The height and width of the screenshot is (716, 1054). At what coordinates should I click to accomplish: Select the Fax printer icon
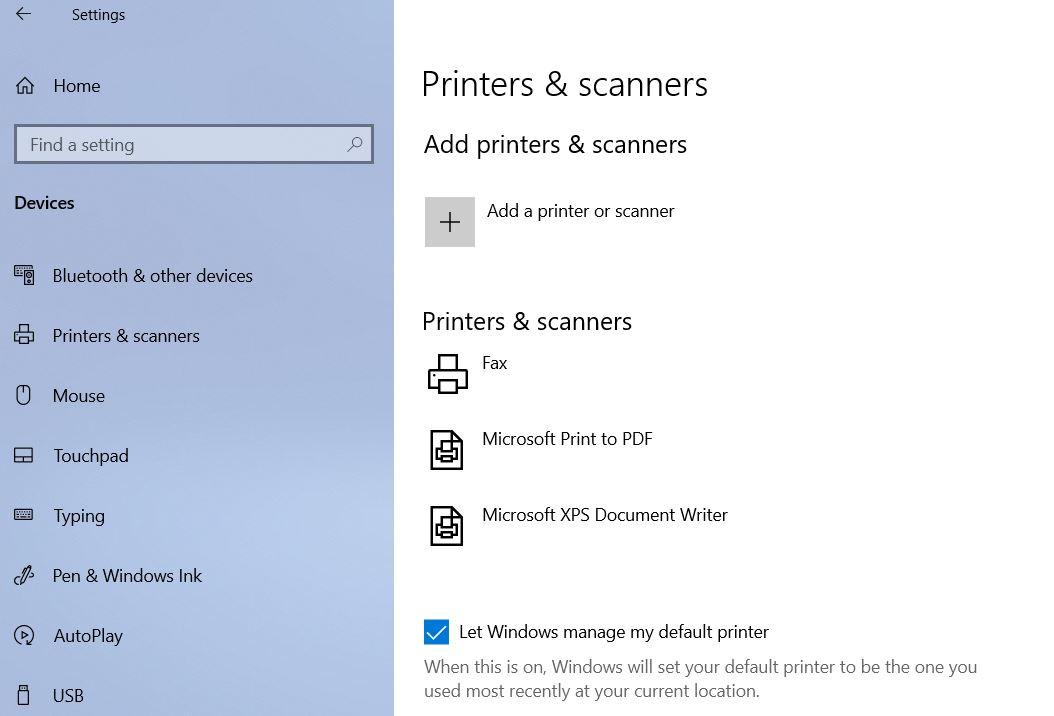pos(447,374)
